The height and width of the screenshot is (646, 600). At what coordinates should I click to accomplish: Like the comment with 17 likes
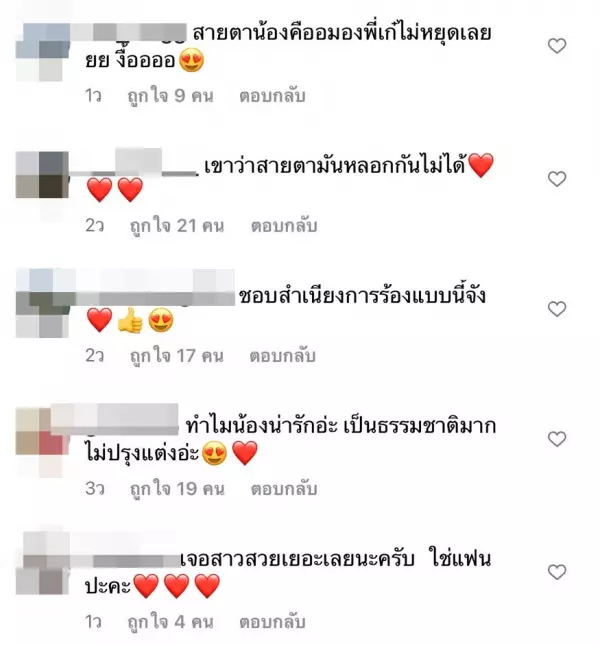[557, 309]
